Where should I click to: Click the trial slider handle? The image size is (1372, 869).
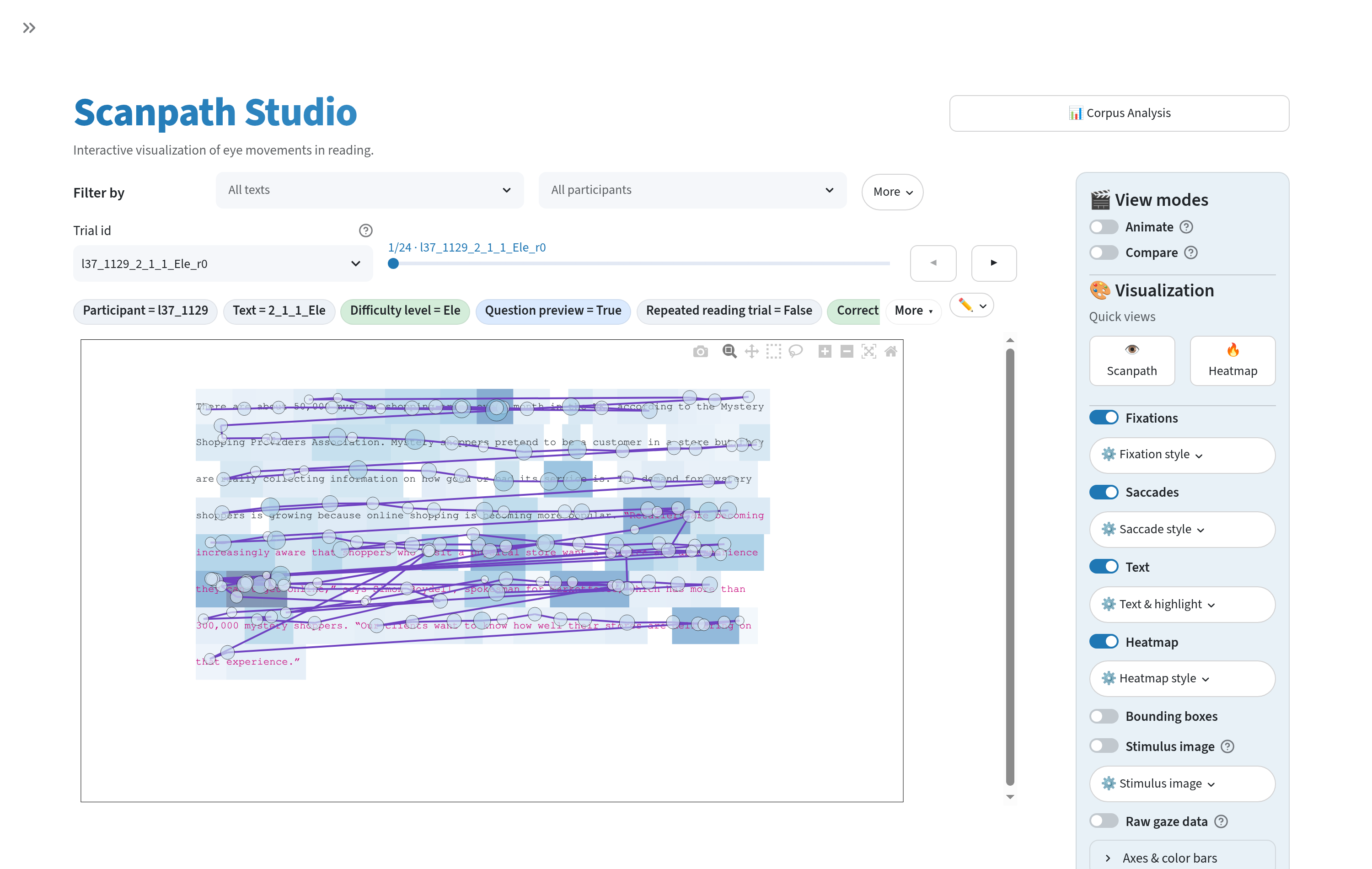(x=393, y=263)
